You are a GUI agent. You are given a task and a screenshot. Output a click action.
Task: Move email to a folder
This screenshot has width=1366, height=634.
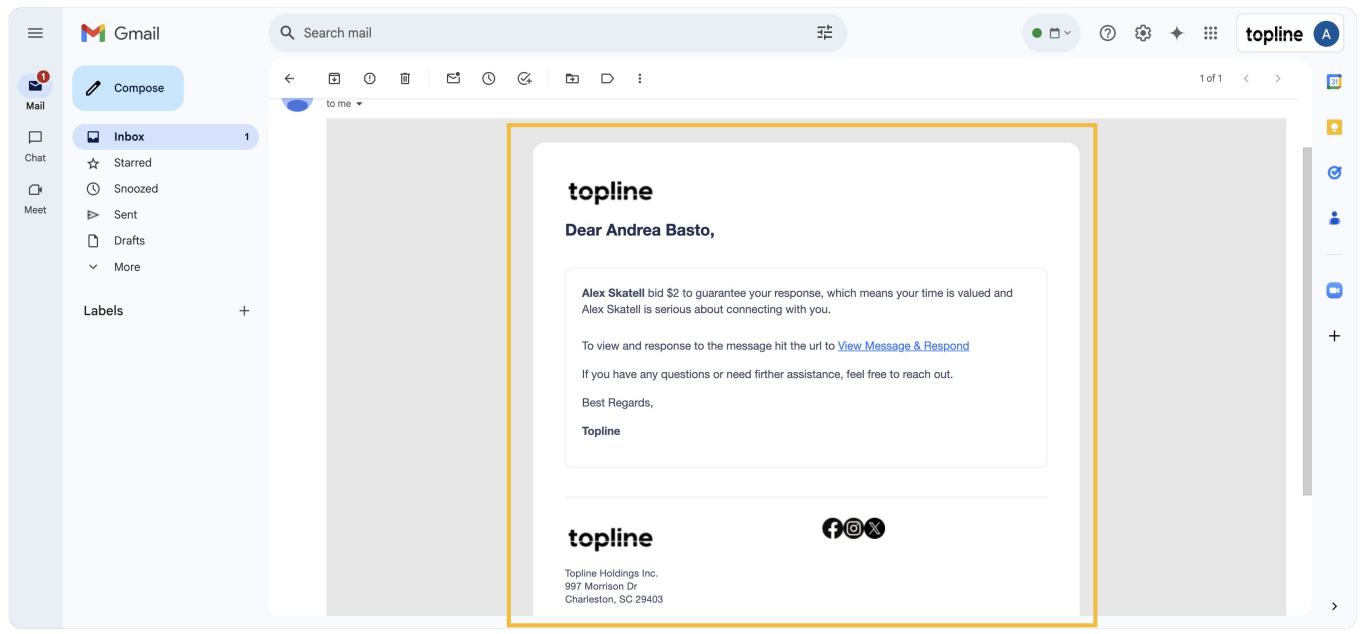[x=572, y=78]
